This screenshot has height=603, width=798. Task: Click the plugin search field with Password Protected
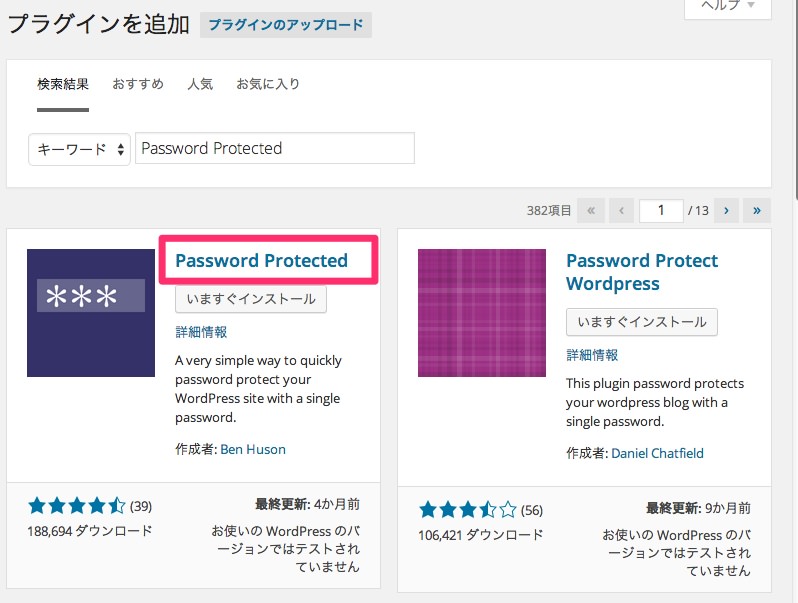click(x=275, y=148)
